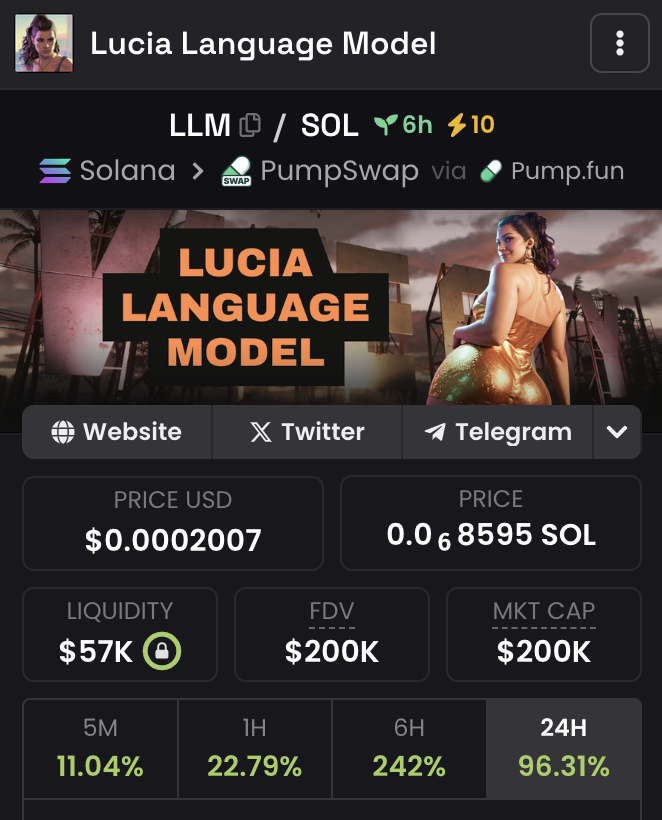Open the Telegram link
The image size is (662, 820).
point(498,432)
